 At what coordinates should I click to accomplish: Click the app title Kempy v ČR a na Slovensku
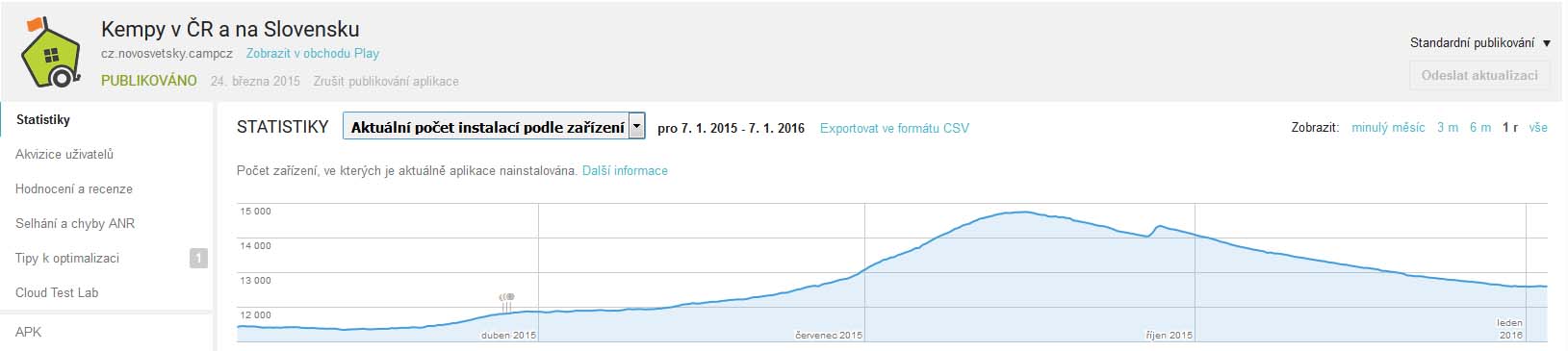pos(230,30)
